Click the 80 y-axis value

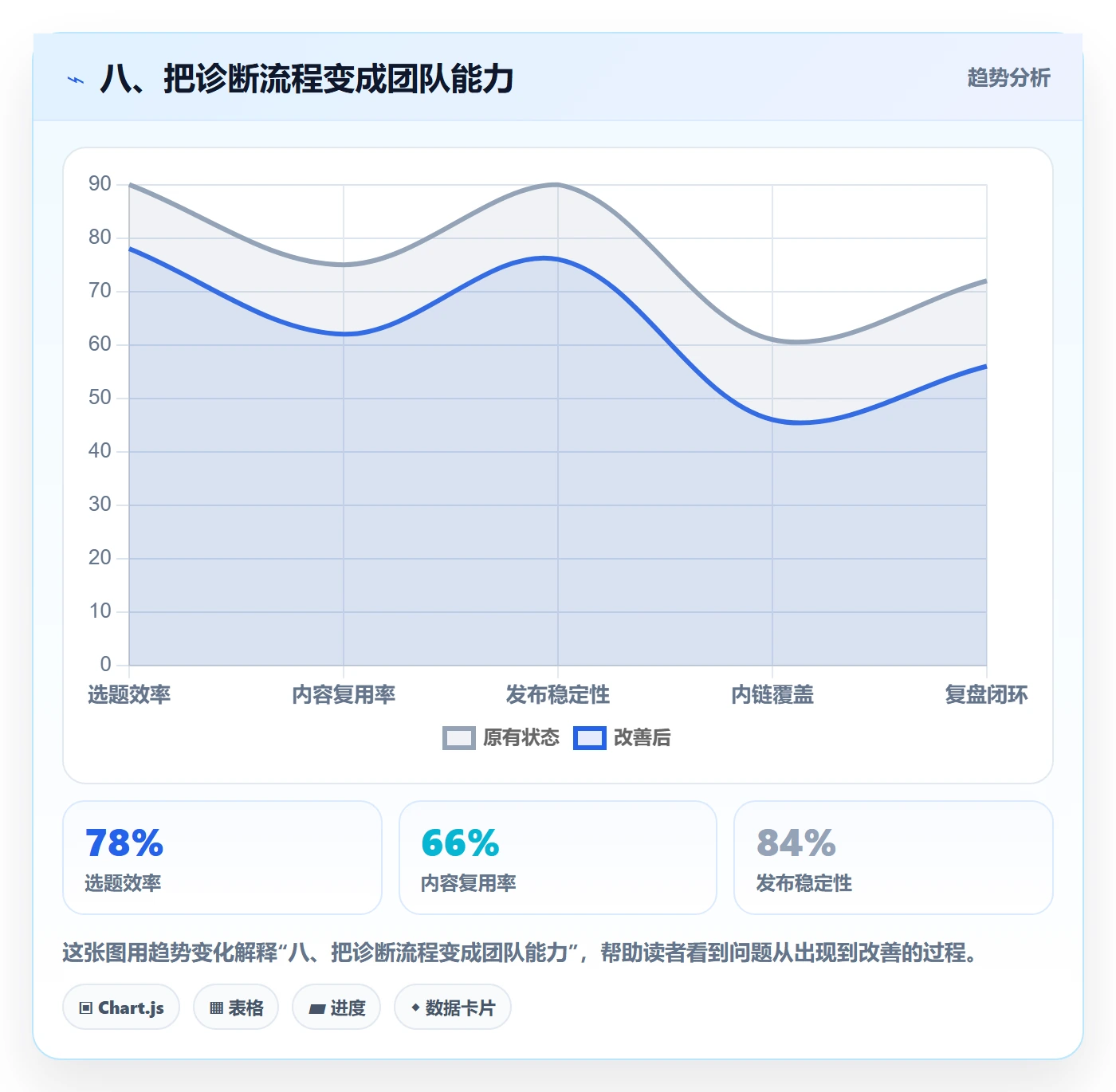100,238
